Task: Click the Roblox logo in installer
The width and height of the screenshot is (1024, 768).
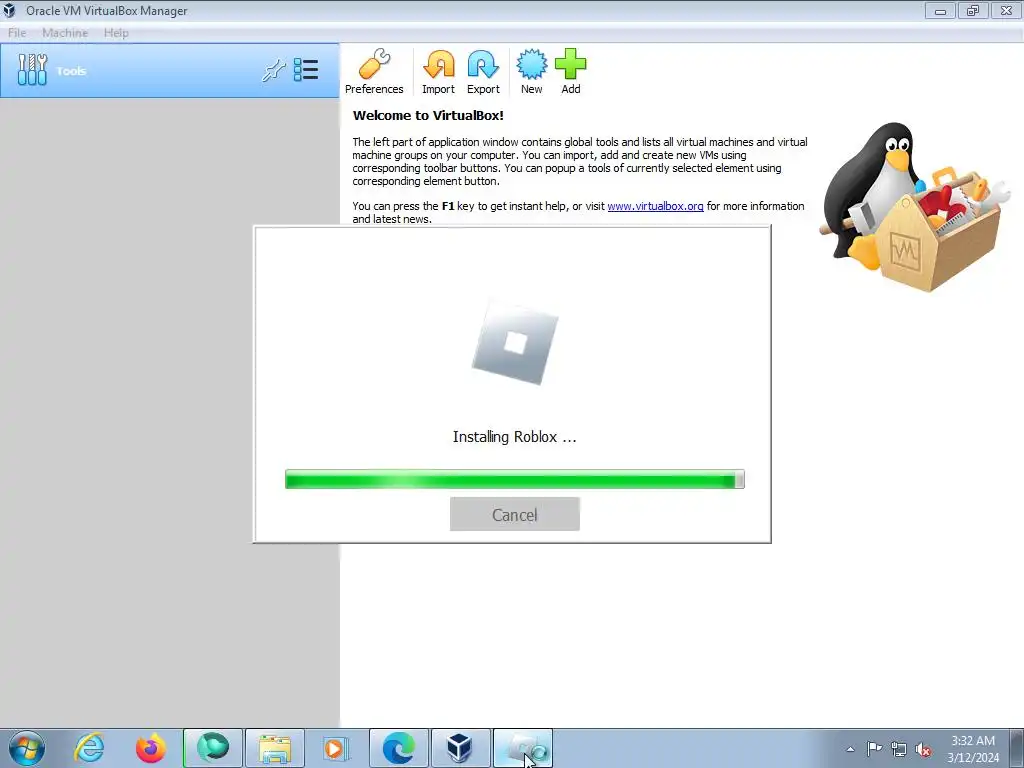Action: click(515, 342)
